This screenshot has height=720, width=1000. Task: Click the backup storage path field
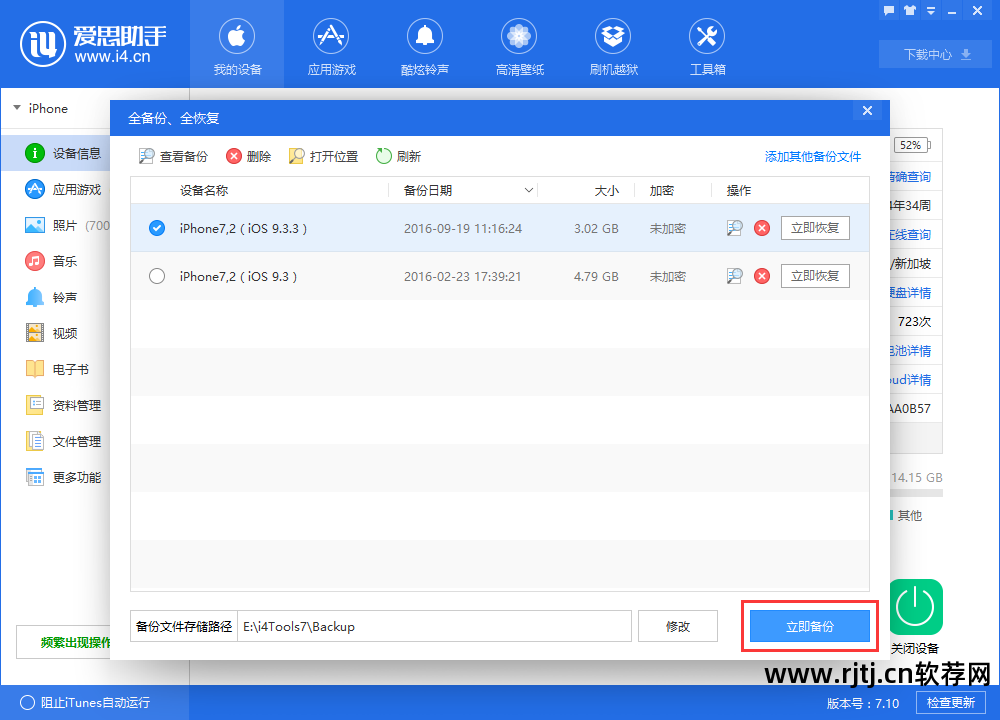pos(433,627)
